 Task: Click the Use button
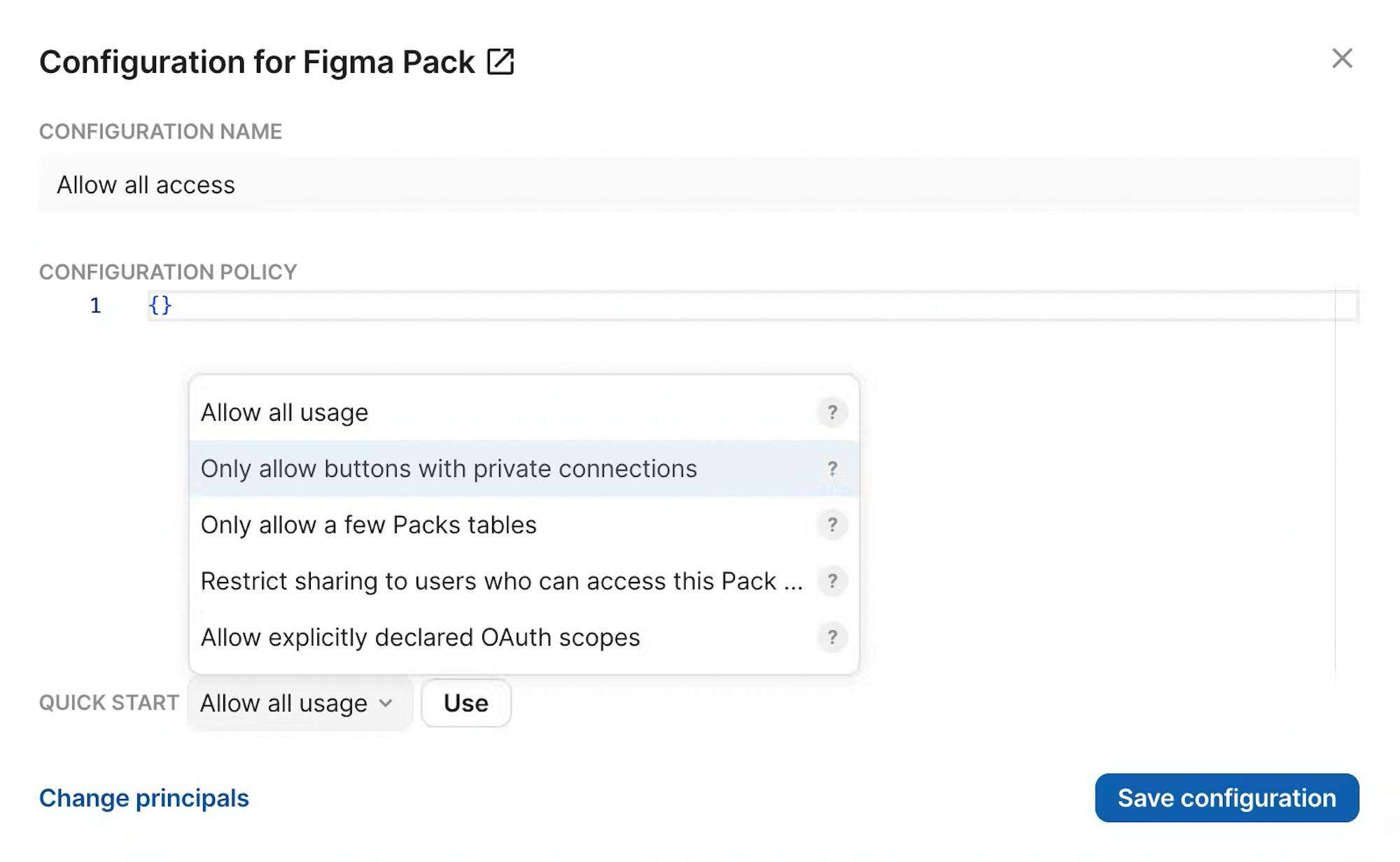466,703
